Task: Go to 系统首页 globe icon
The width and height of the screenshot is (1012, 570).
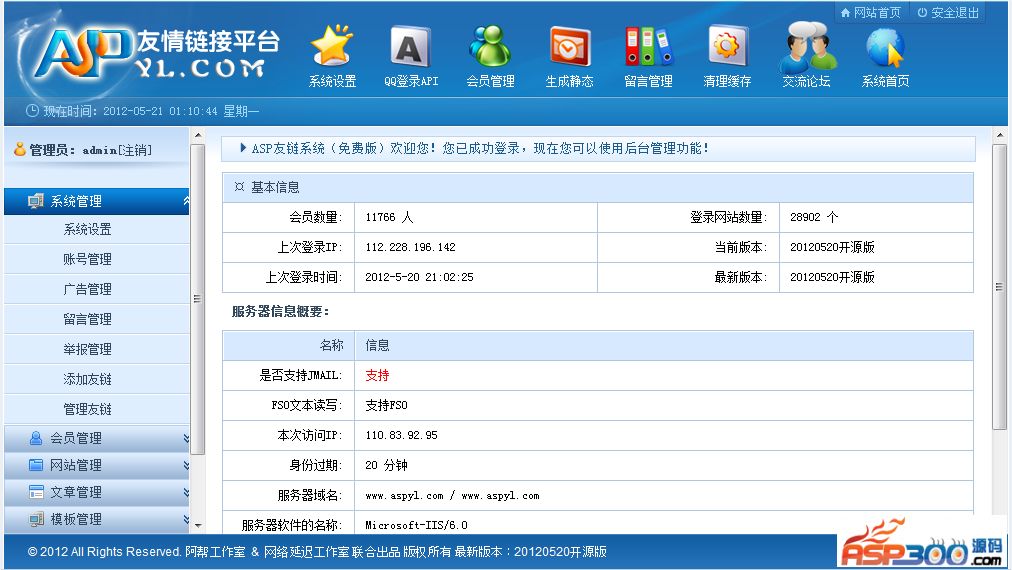Action: point(886,47)
